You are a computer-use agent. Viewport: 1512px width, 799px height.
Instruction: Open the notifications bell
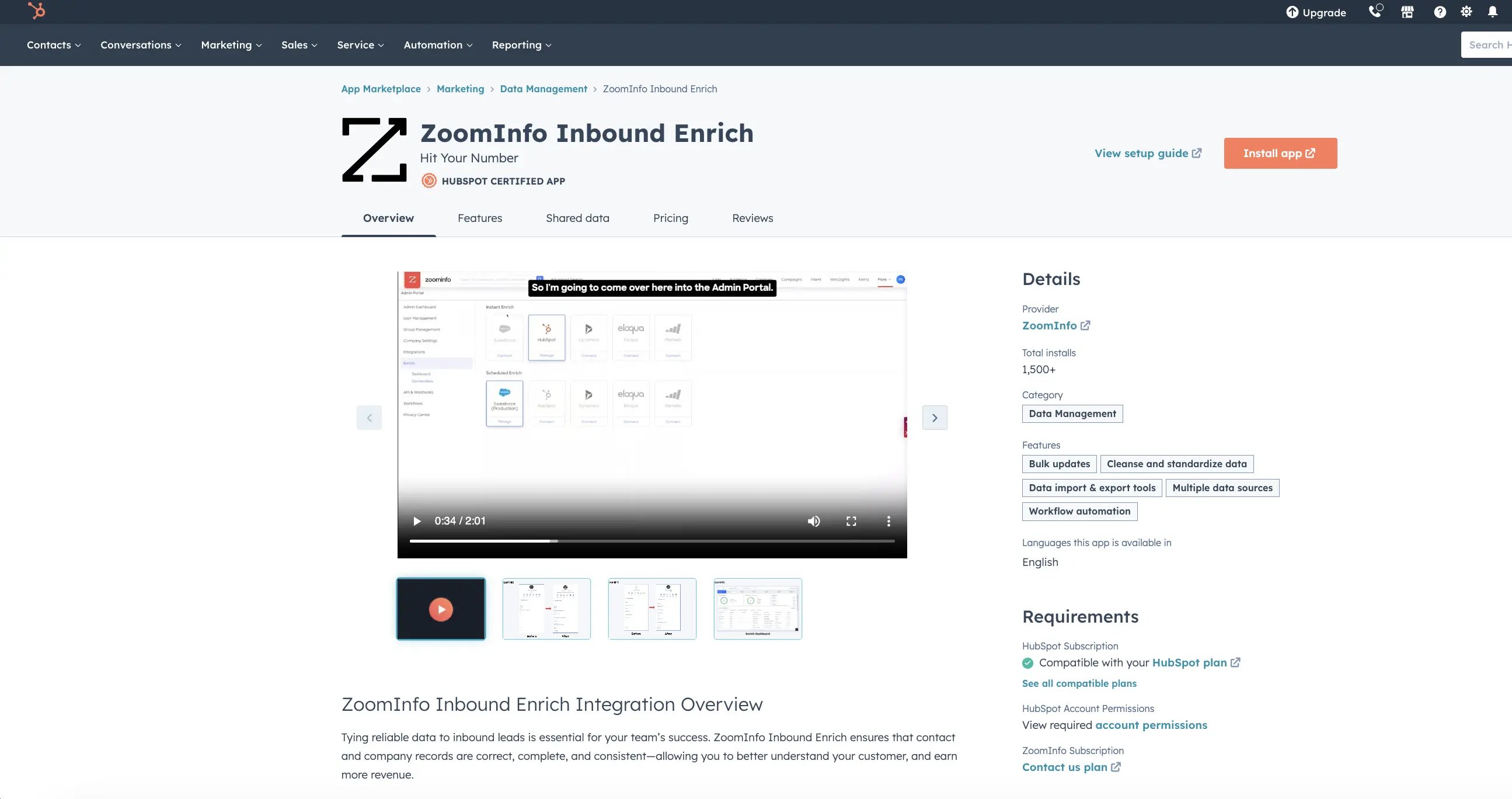click(1493, 12)
